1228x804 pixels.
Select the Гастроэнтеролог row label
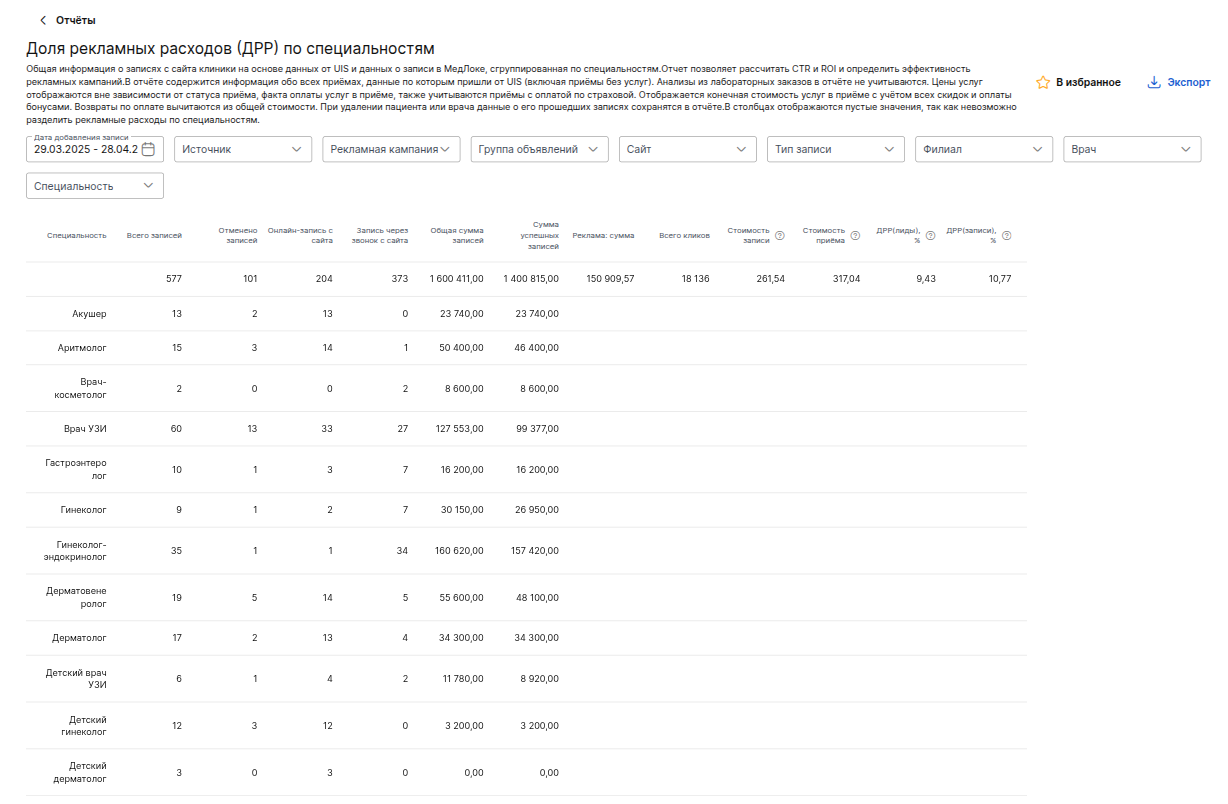coord(76,470)
